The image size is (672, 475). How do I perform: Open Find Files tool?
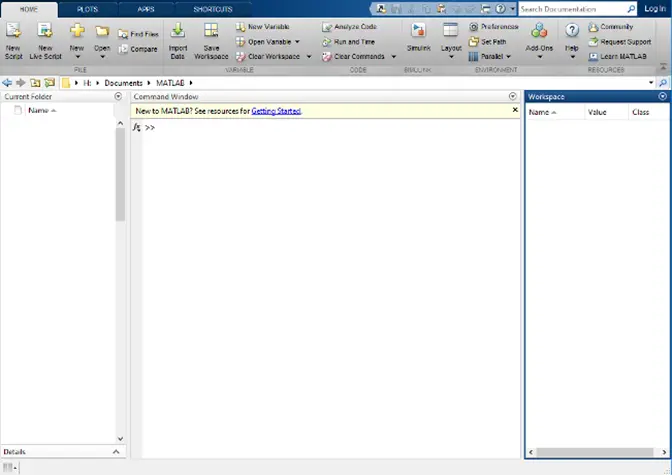tap(138, 34)
